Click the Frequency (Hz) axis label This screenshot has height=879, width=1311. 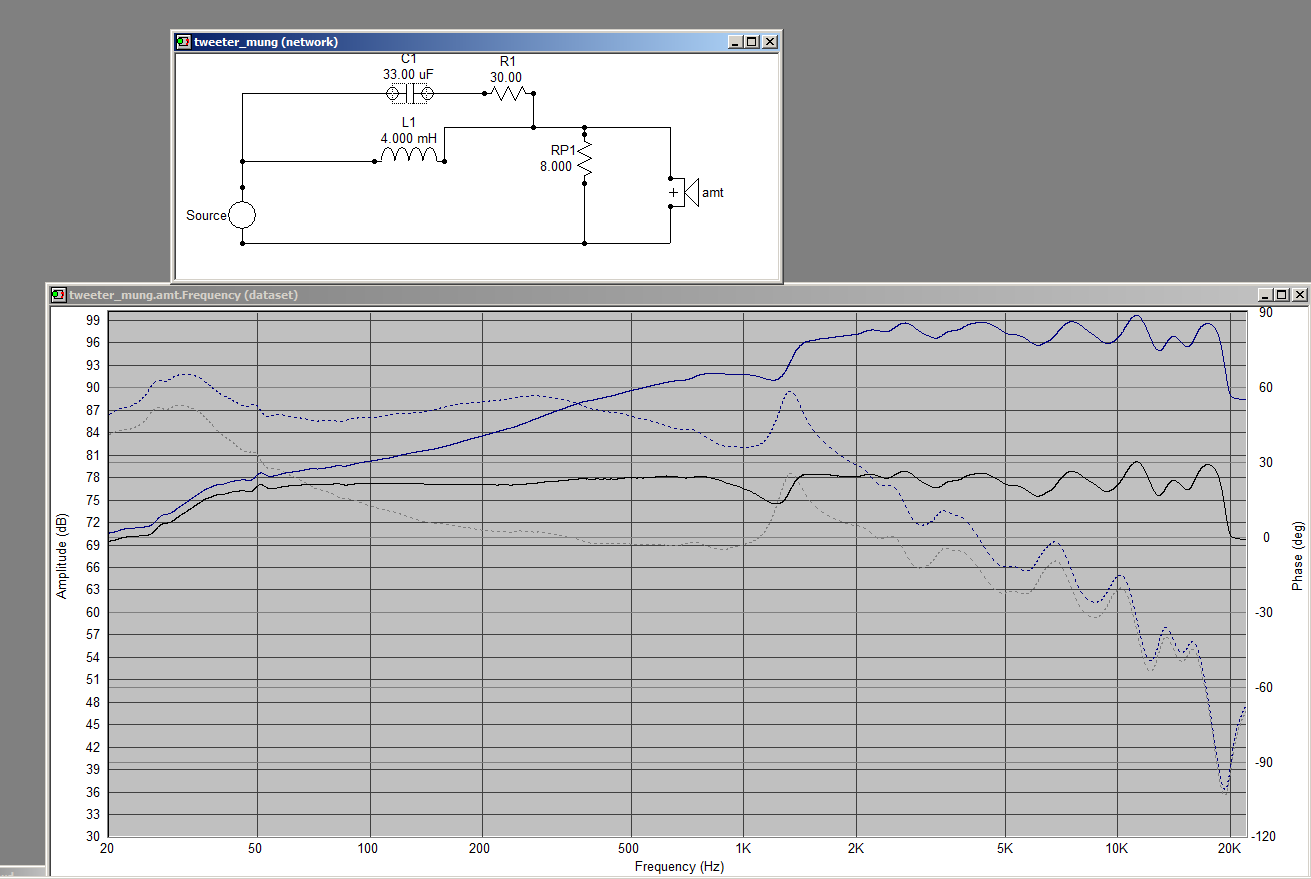(679, 866)
